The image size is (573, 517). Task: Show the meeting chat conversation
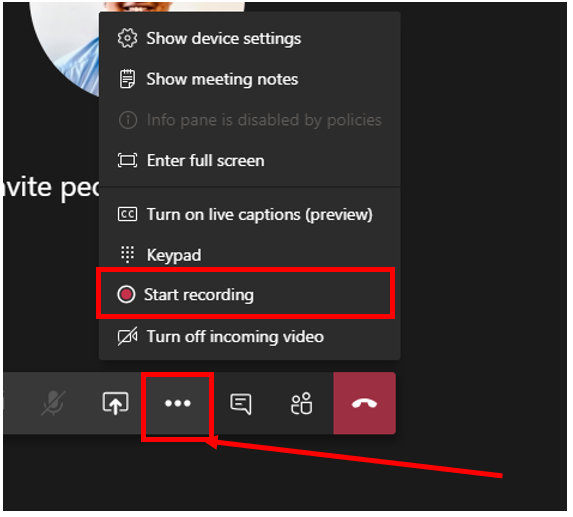241,404
